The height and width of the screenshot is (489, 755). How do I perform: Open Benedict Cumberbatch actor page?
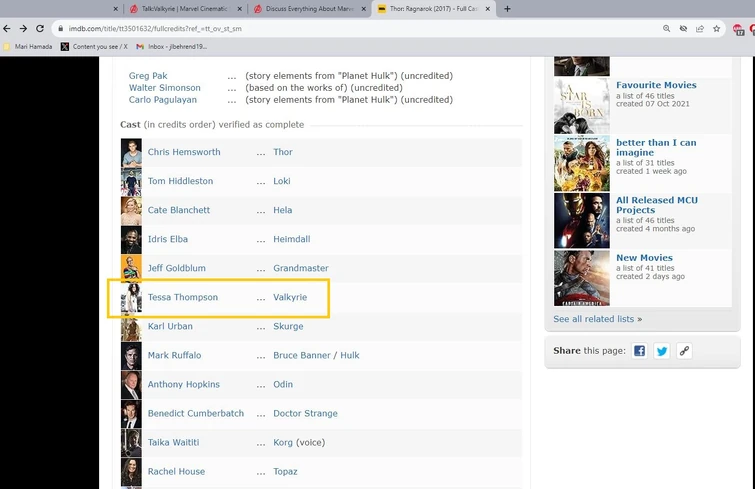point(195,413)
